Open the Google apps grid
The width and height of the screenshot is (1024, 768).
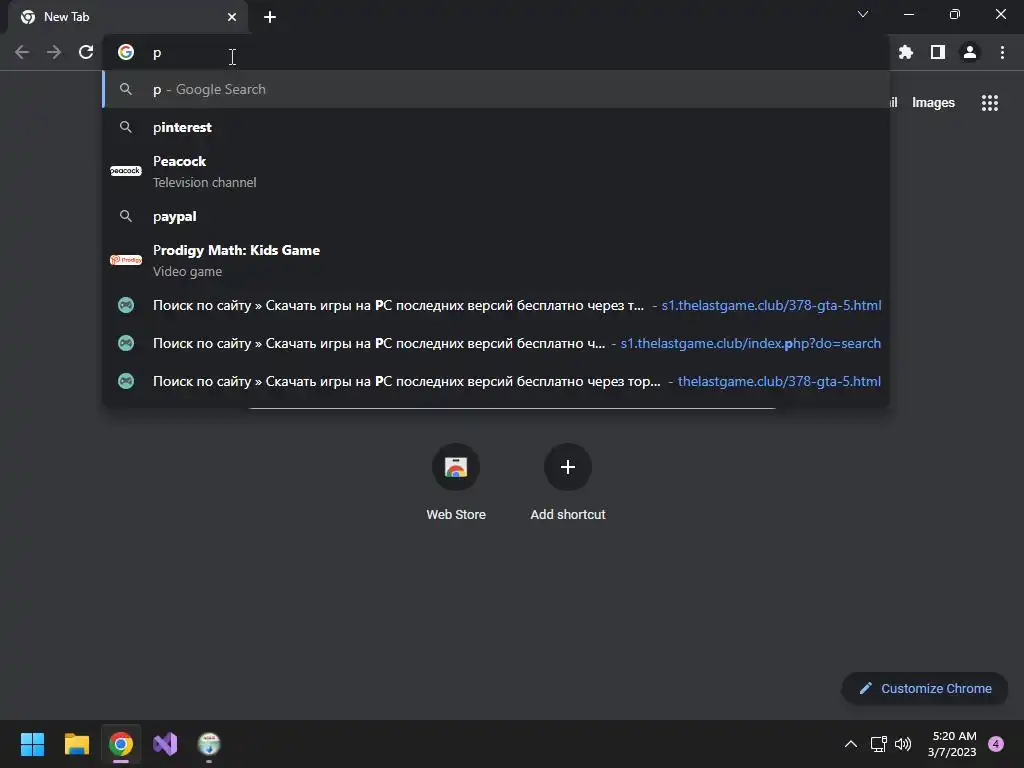point(990,103)
